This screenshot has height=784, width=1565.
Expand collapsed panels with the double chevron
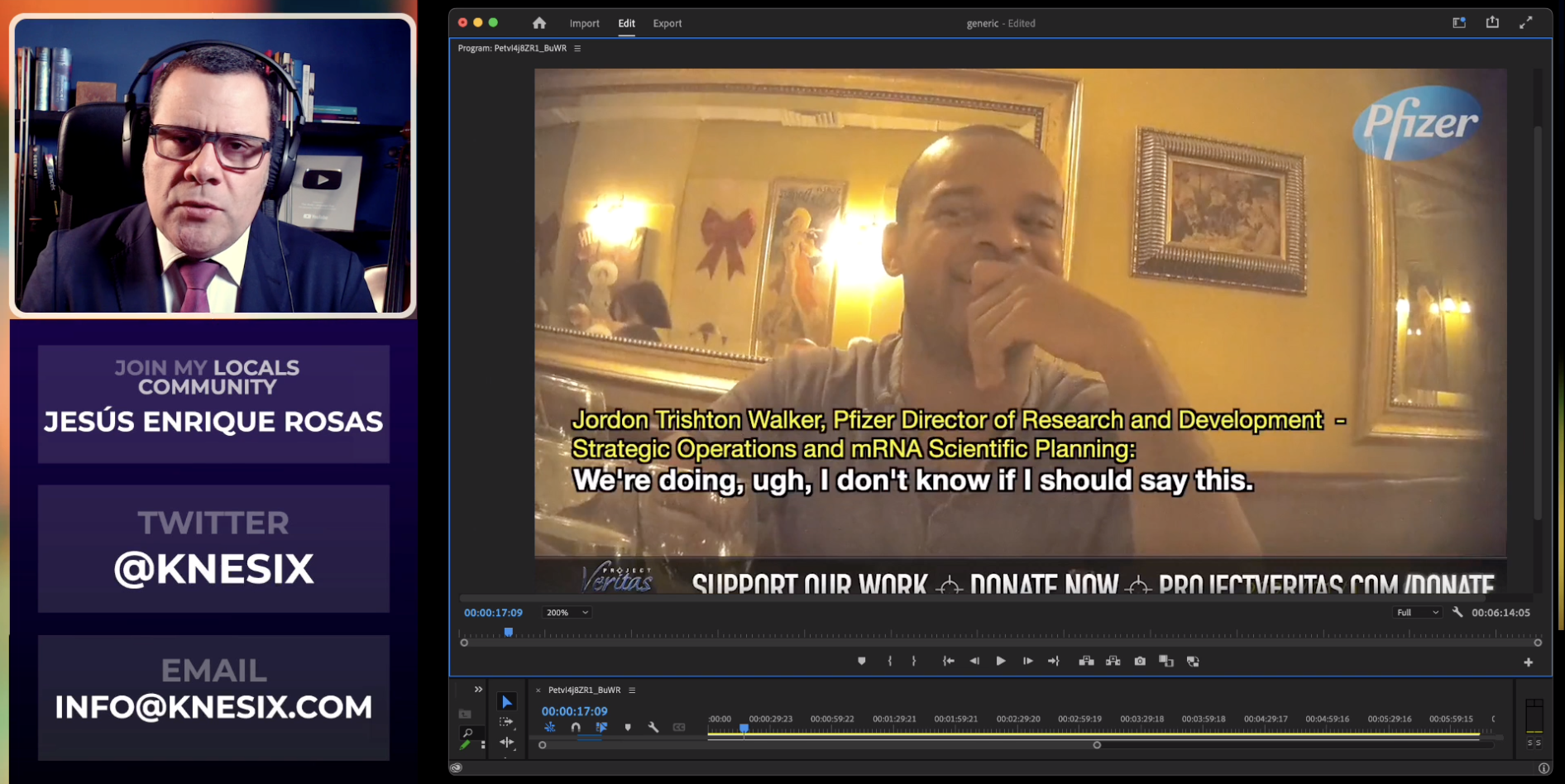click(478, 690)
